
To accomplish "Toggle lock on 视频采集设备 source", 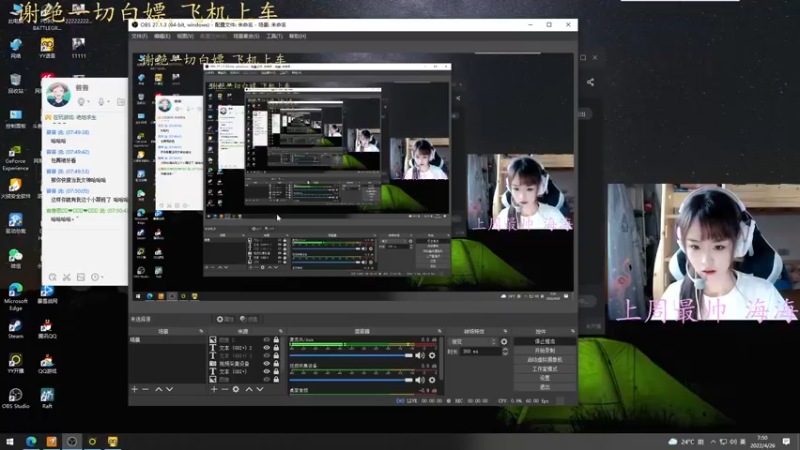I will pos(276,364).
